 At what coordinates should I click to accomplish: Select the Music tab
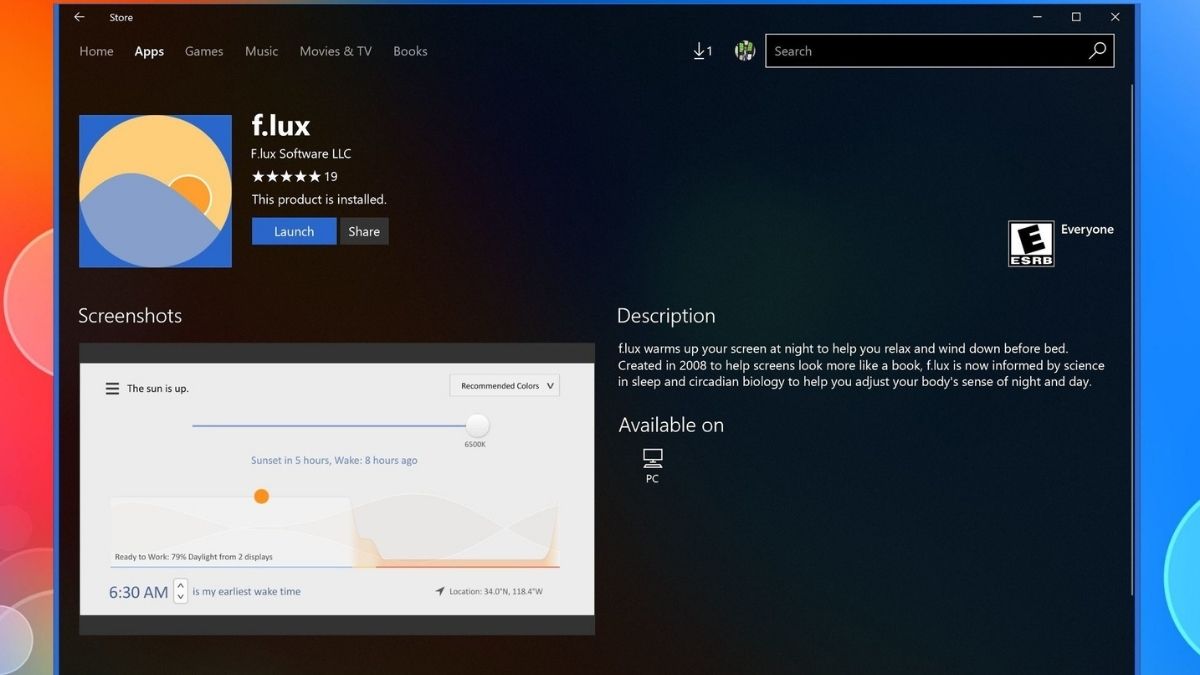pos(262,51)
